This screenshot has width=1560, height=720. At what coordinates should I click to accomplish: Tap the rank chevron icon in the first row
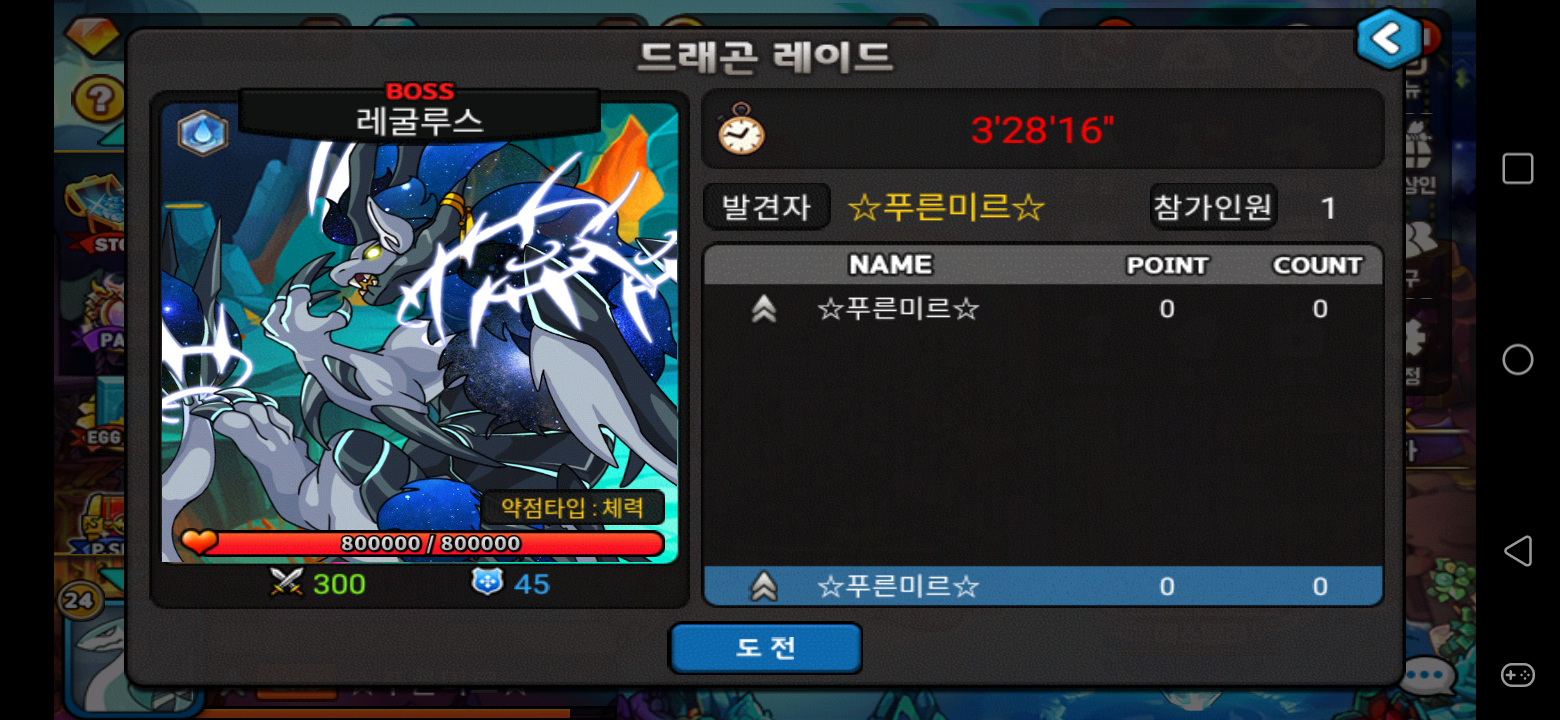[x=764, y=310]
